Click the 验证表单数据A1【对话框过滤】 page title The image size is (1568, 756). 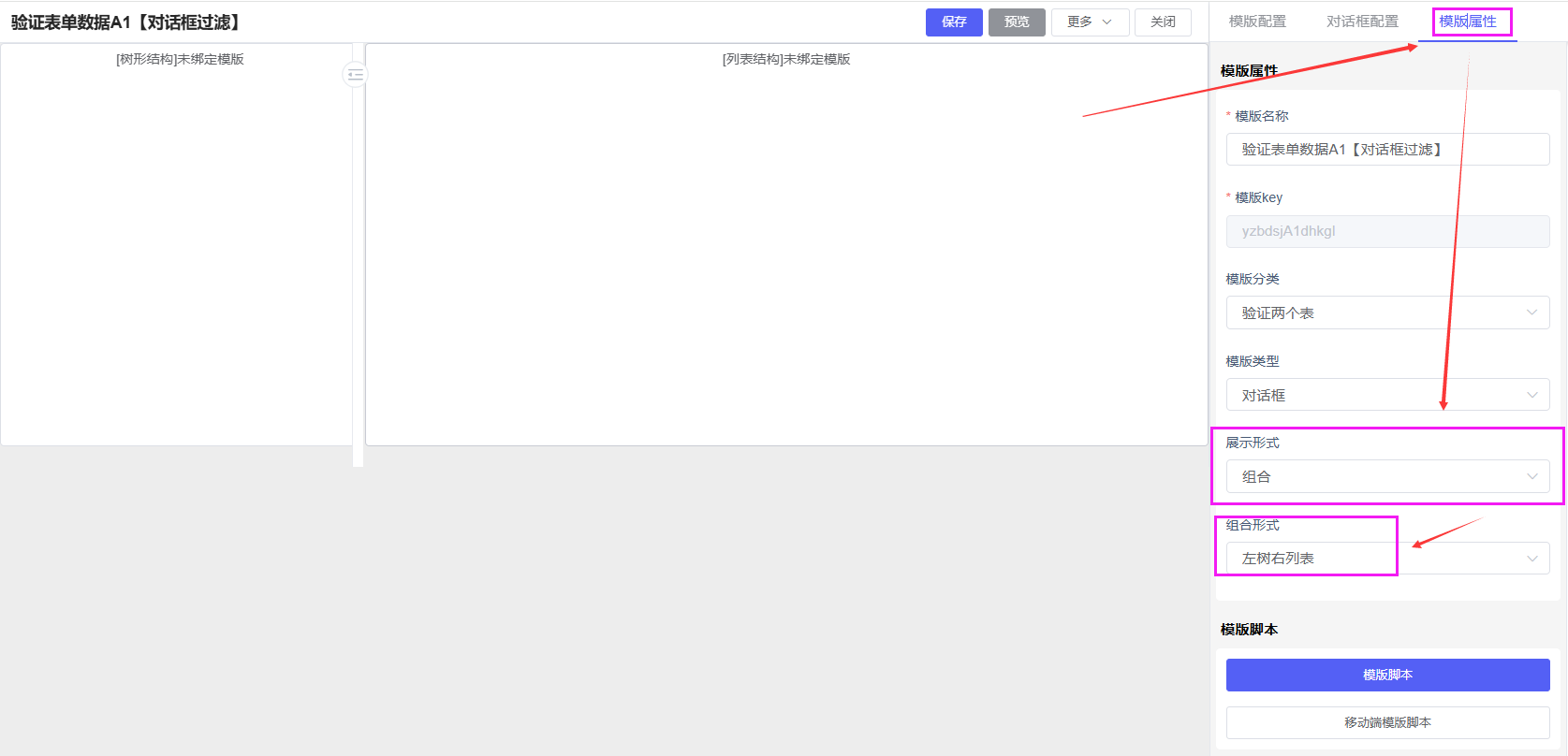pyautogui.click(x=125, y=22)
